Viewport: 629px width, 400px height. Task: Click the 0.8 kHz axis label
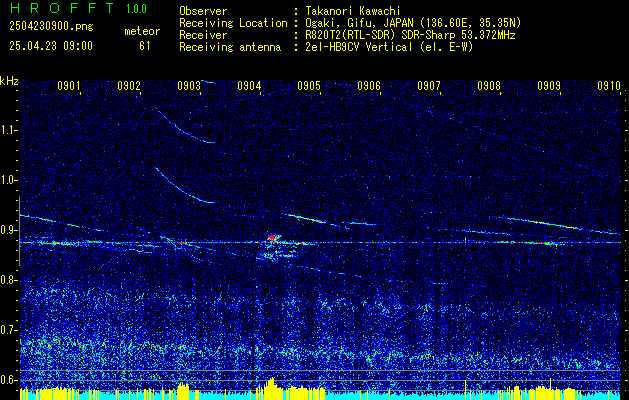coord(9,280)
